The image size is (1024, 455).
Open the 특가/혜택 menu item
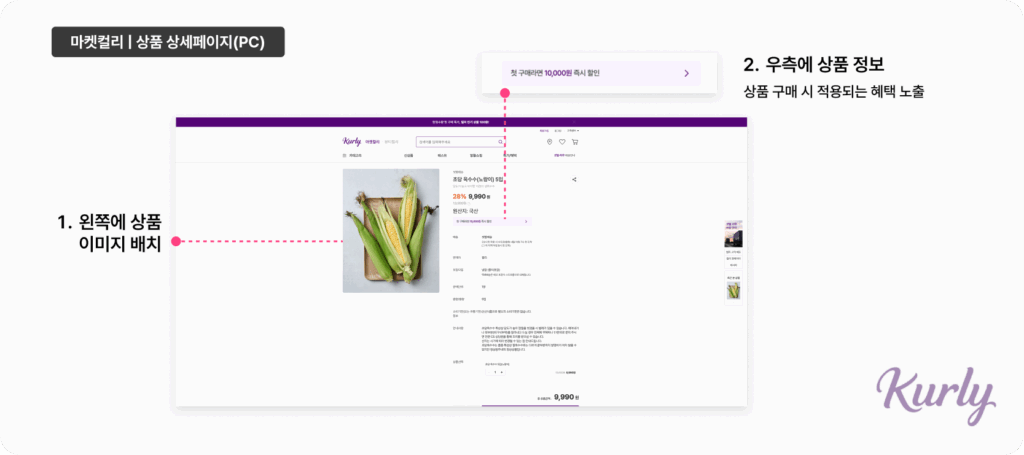[x=510, y=155]
